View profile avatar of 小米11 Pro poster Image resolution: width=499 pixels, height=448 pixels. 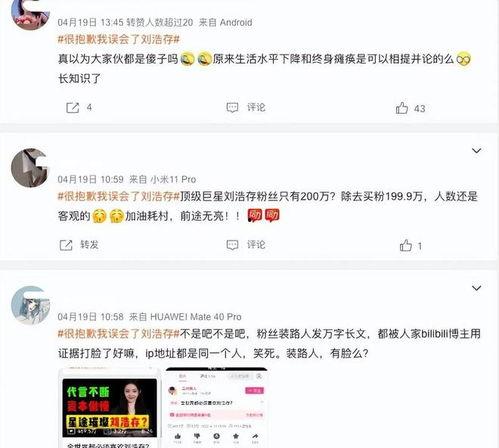coord(30,168)
